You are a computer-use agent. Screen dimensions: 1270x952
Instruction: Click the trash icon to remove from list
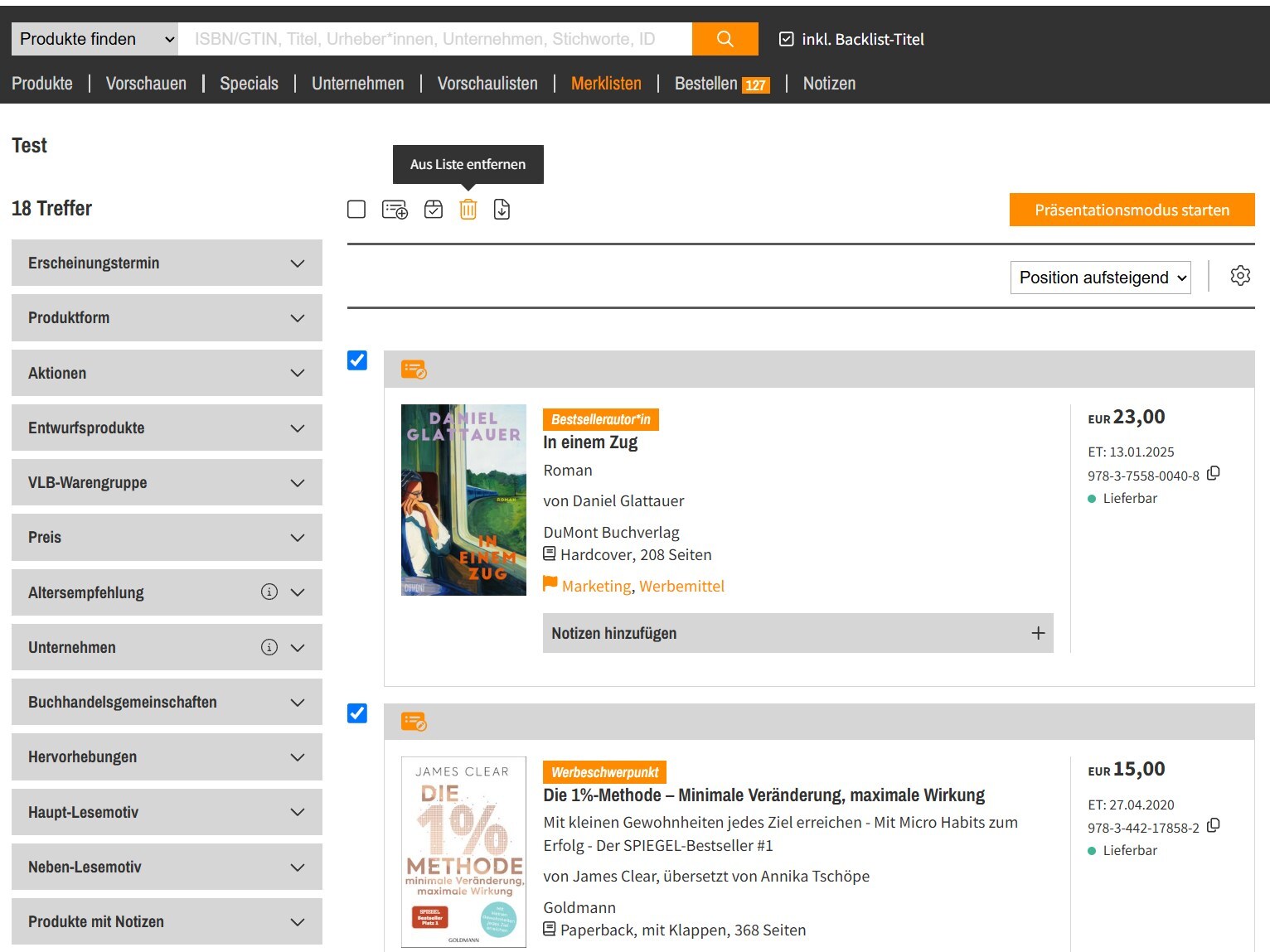[468, 210]
